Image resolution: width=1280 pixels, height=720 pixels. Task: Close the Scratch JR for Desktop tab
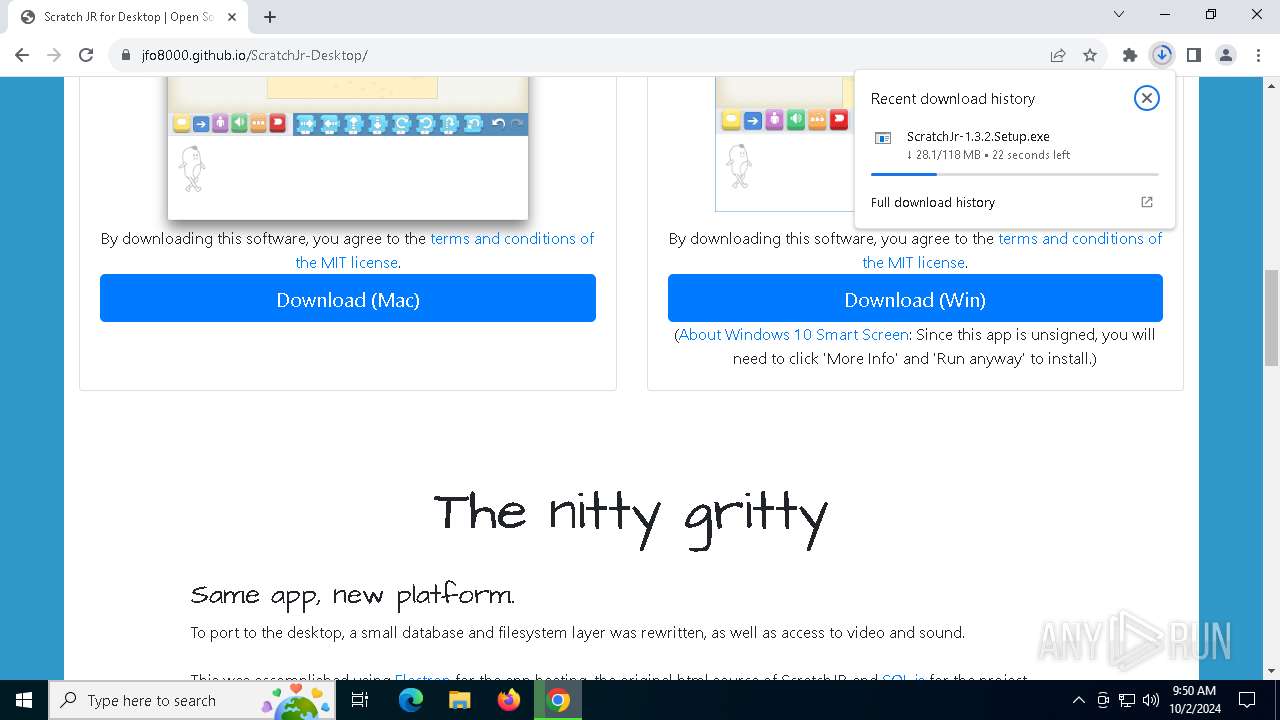(232, 17)
